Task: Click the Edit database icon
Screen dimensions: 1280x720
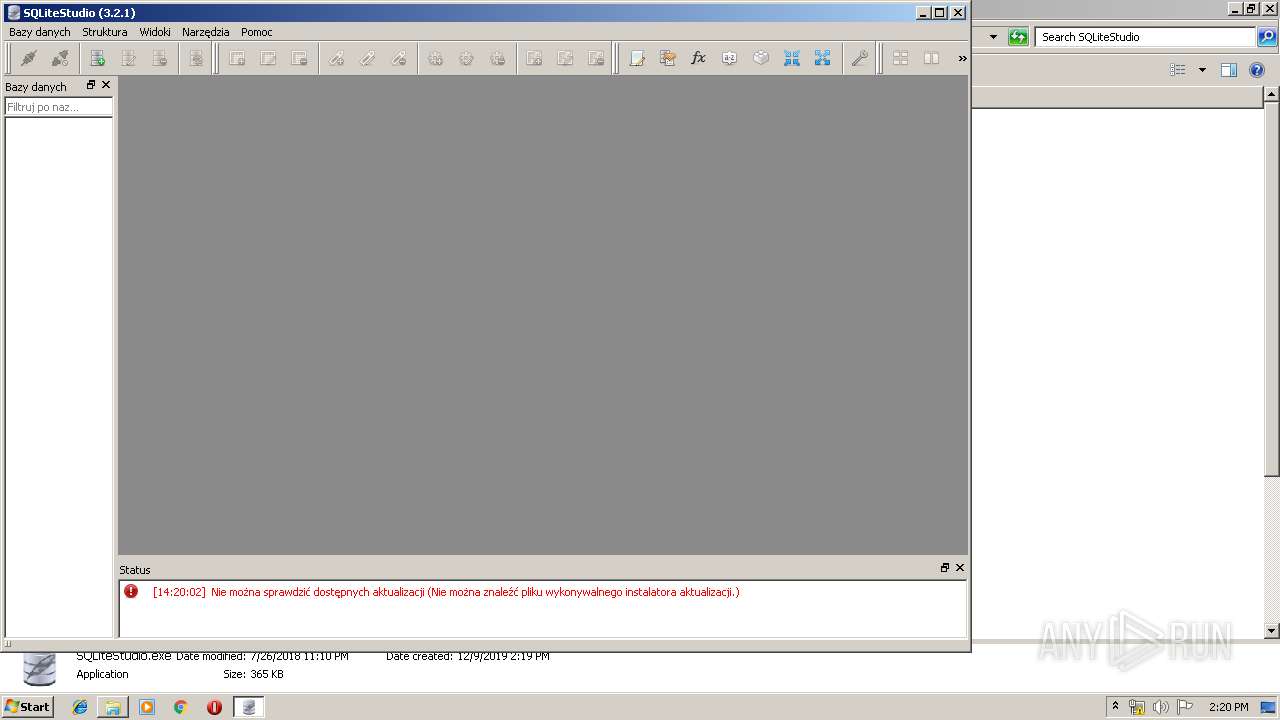Action: (x=129, y=58)
